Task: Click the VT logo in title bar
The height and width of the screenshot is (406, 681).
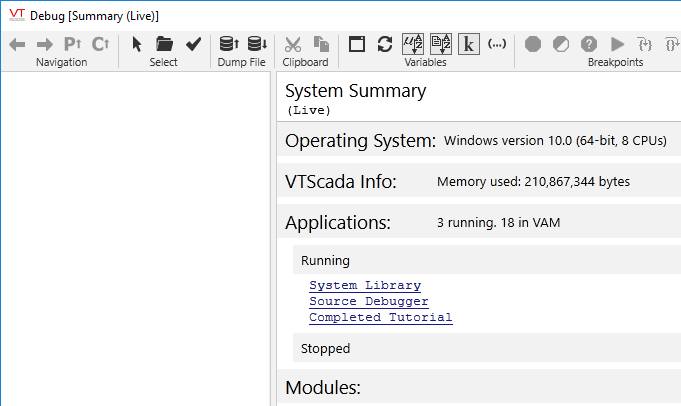Action: [17, 15]
